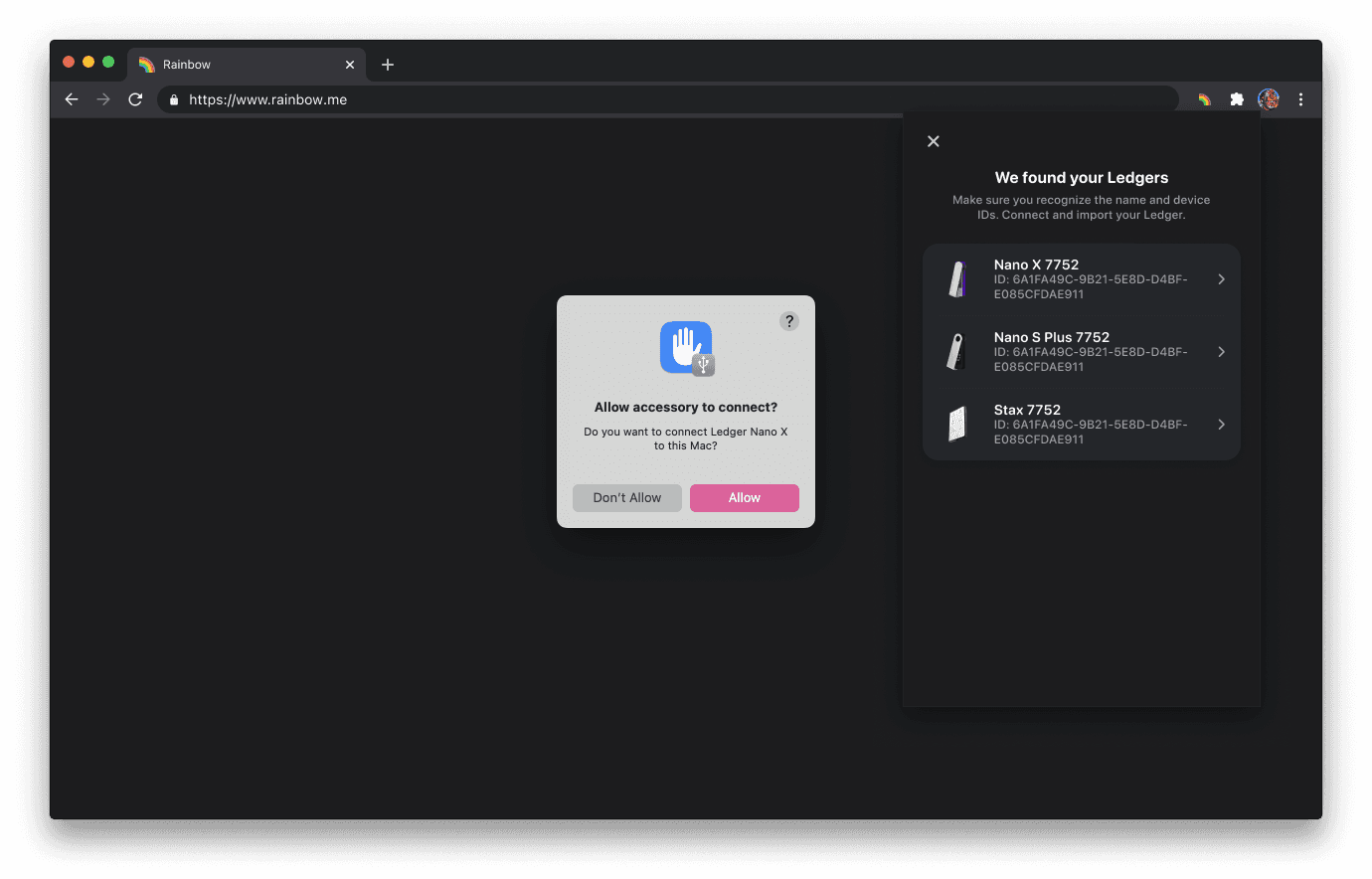
Task: Click the Stax device ID text
Action: point(1091,433)
